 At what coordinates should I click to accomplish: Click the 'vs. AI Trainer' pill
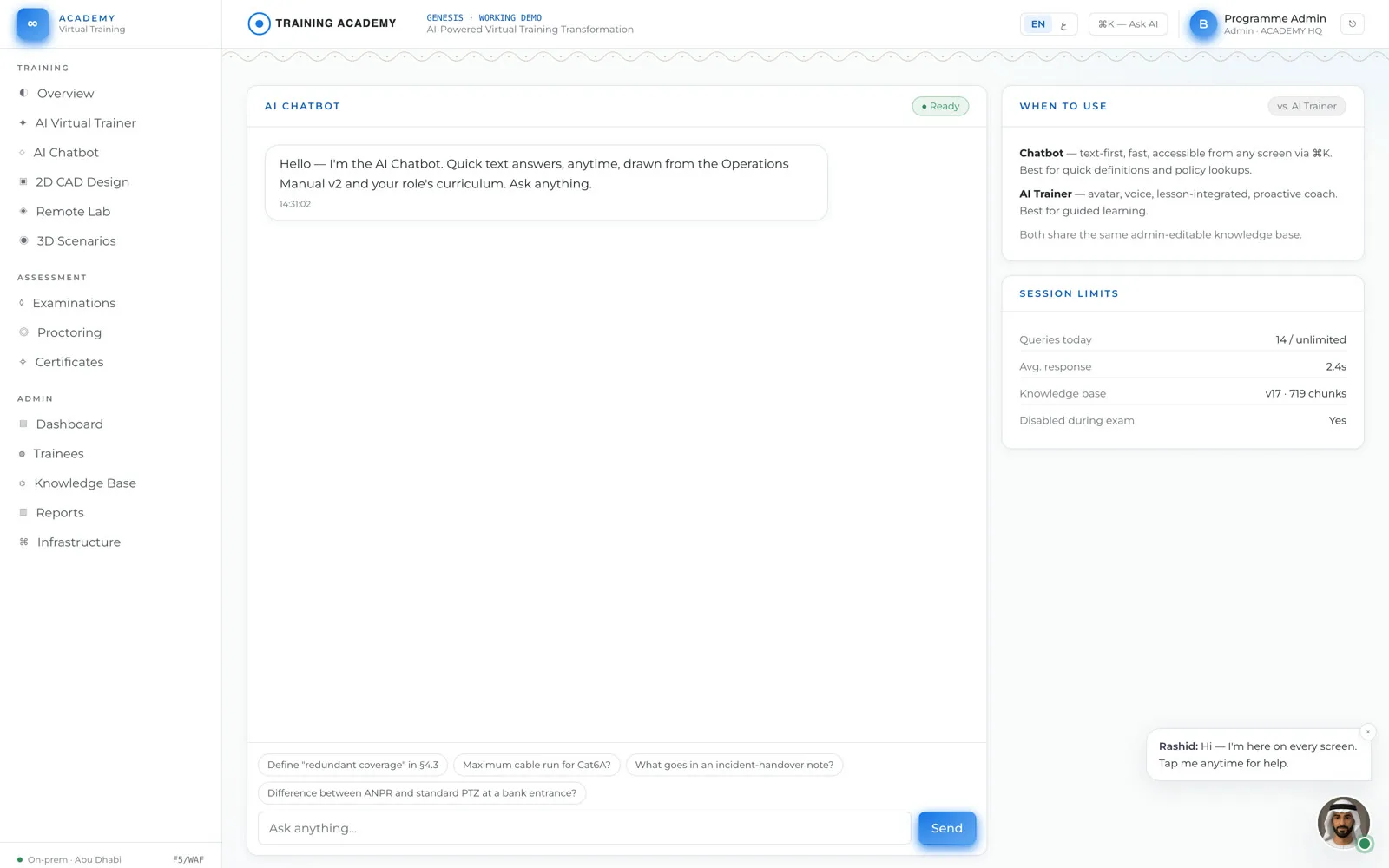(1307, 106)
